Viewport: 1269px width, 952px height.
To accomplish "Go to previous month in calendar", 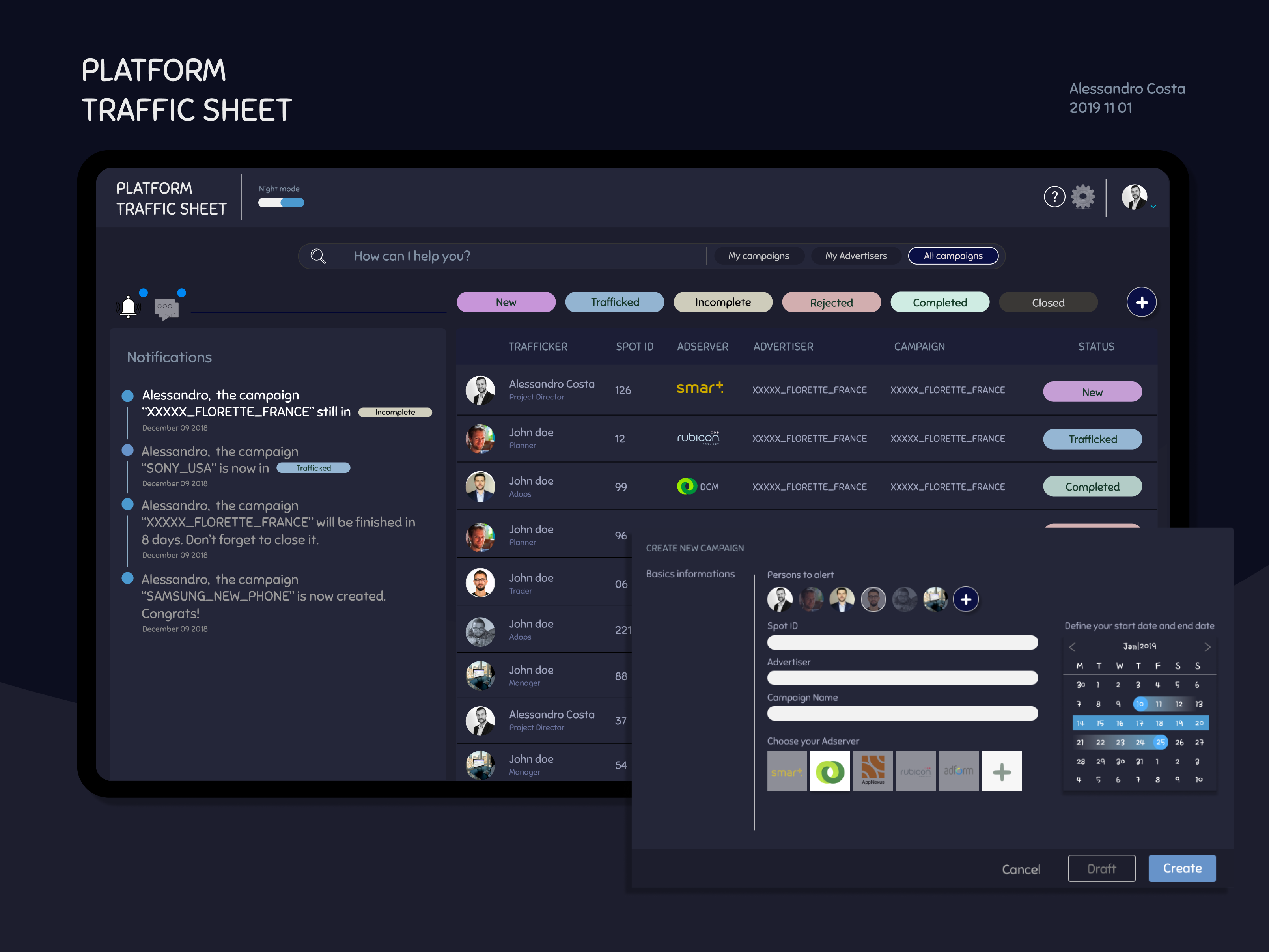I will [x=1072, y=647].
